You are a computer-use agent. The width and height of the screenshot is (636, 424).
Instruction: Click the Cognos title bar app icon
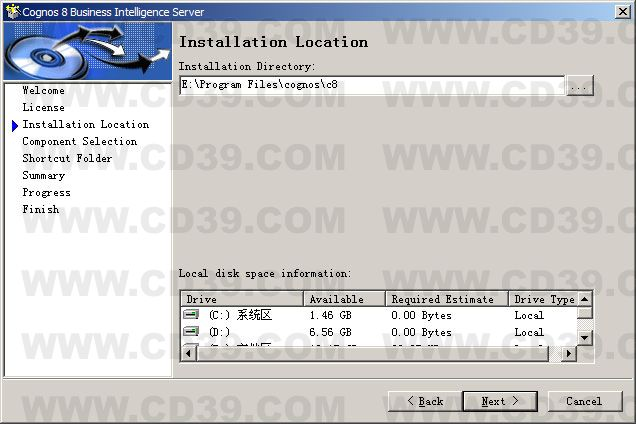click(x=13, y=11)
